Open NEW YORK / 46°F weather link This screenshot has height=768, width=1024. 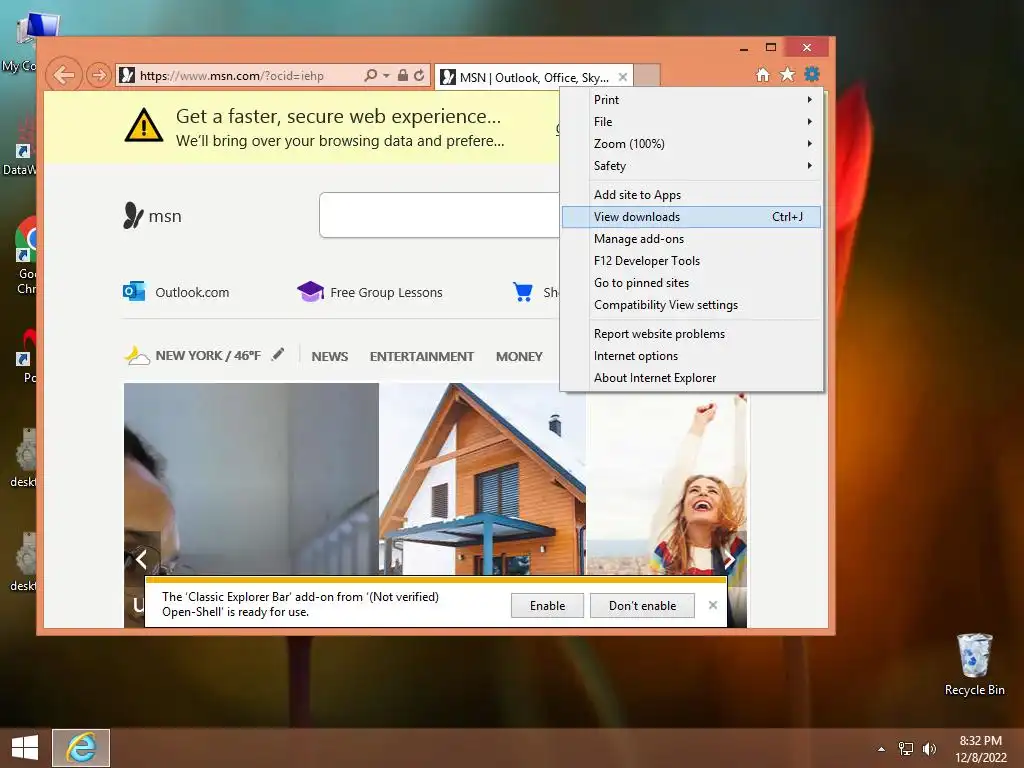coord(208,355)
